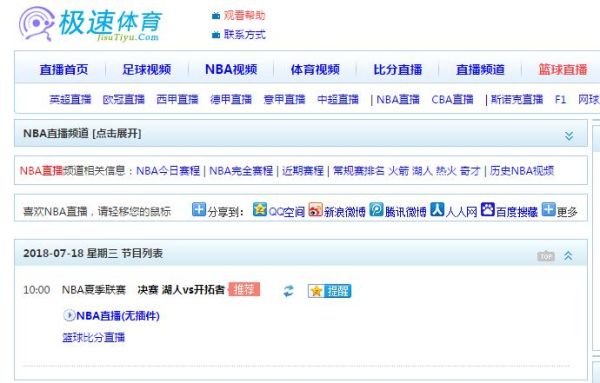The image size is (600, 383).
Task: Click the 极速体育 site logo
Action: pos(91,24)
